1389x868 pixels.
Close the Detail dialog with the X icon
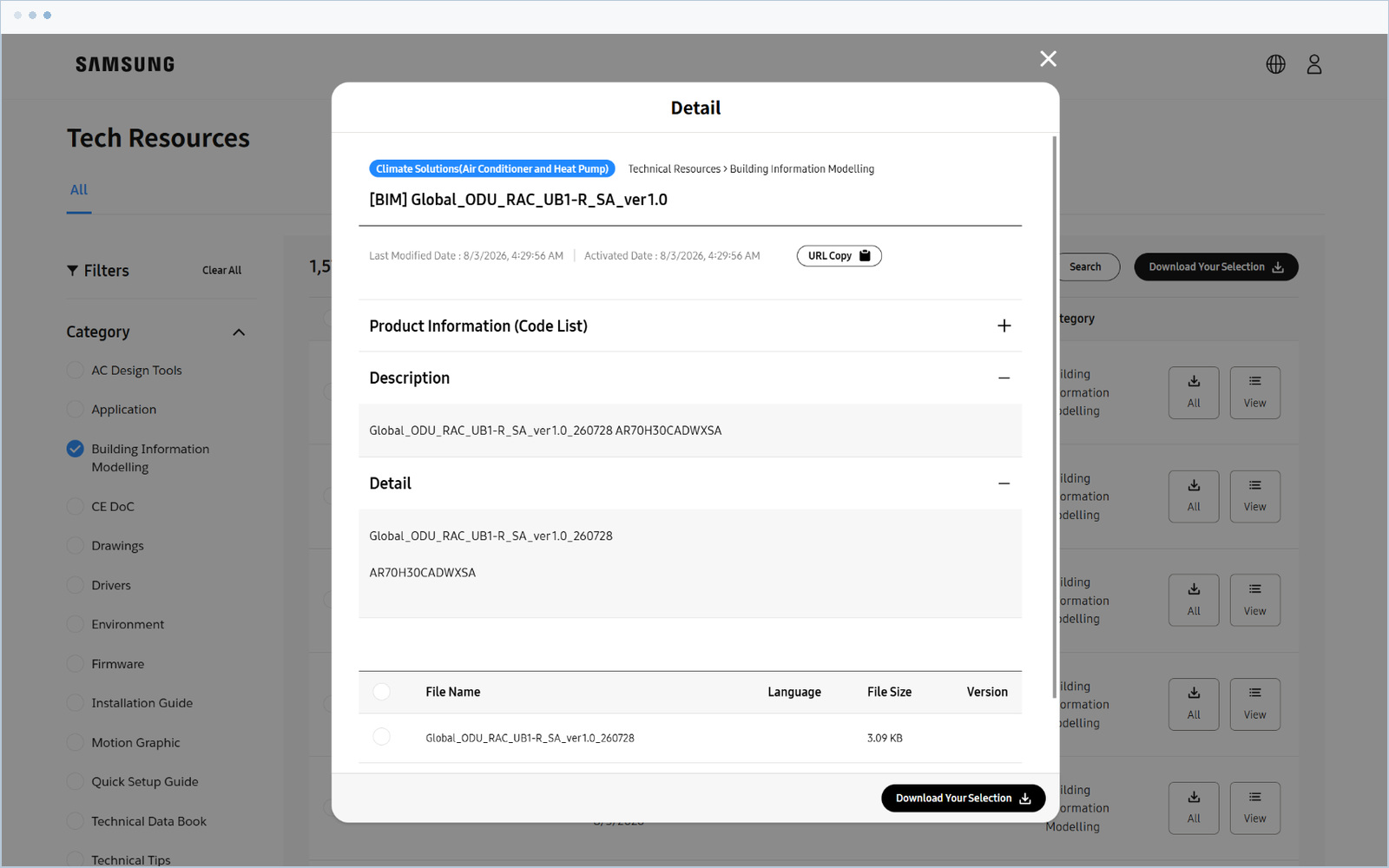pyautogui.click(x=1048, y=58)
